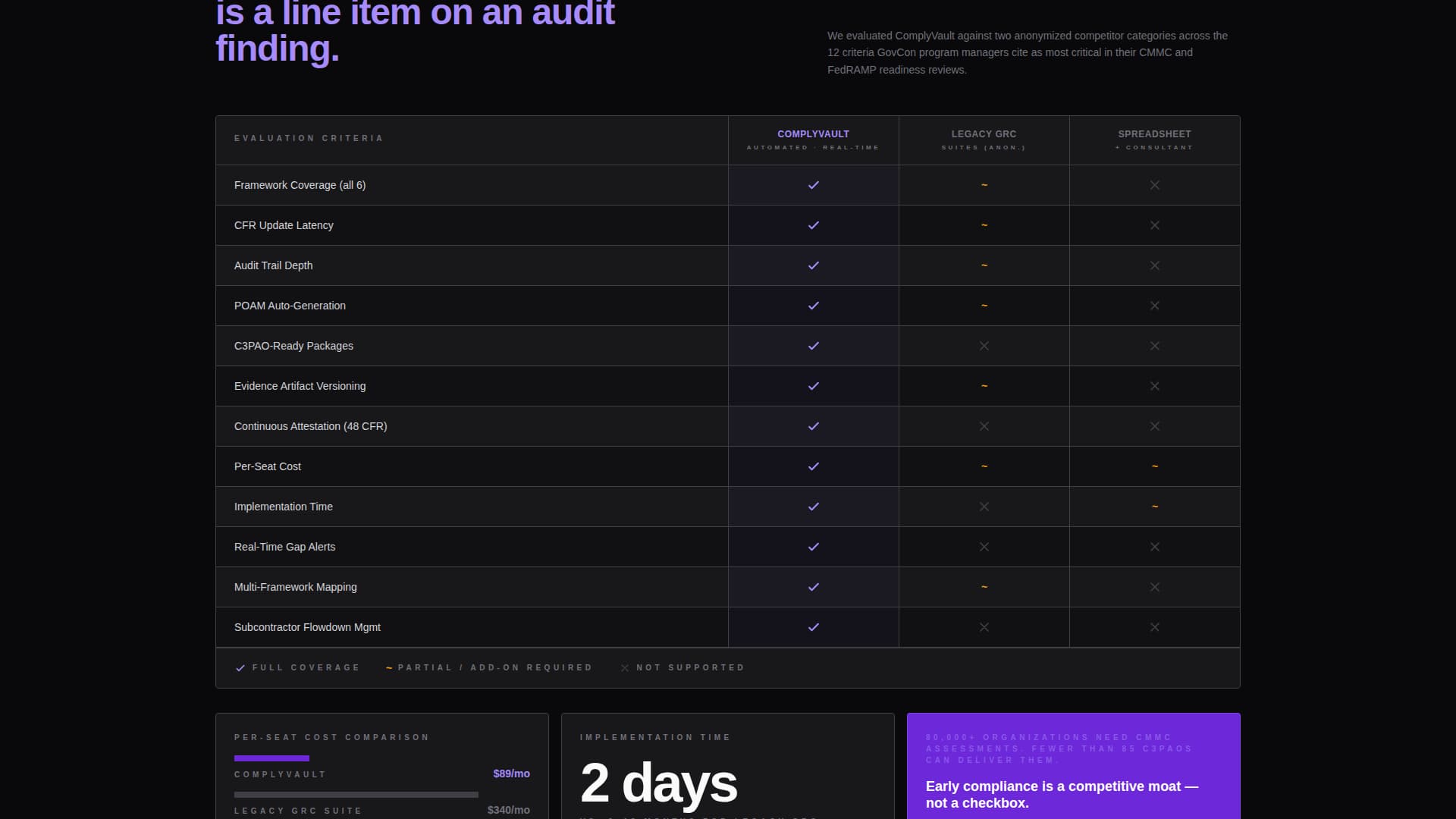Click Spreadsheet X mark for CFR Update Latency

coord(1155,225)
